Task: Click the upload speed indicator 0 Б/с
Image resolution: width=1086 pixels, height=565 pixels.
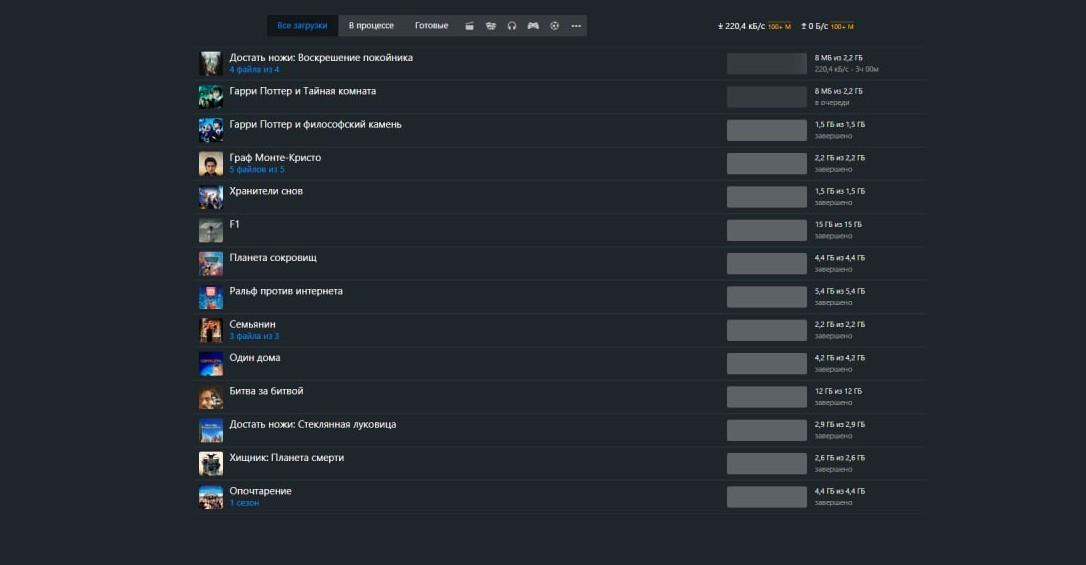Action: 814,26
